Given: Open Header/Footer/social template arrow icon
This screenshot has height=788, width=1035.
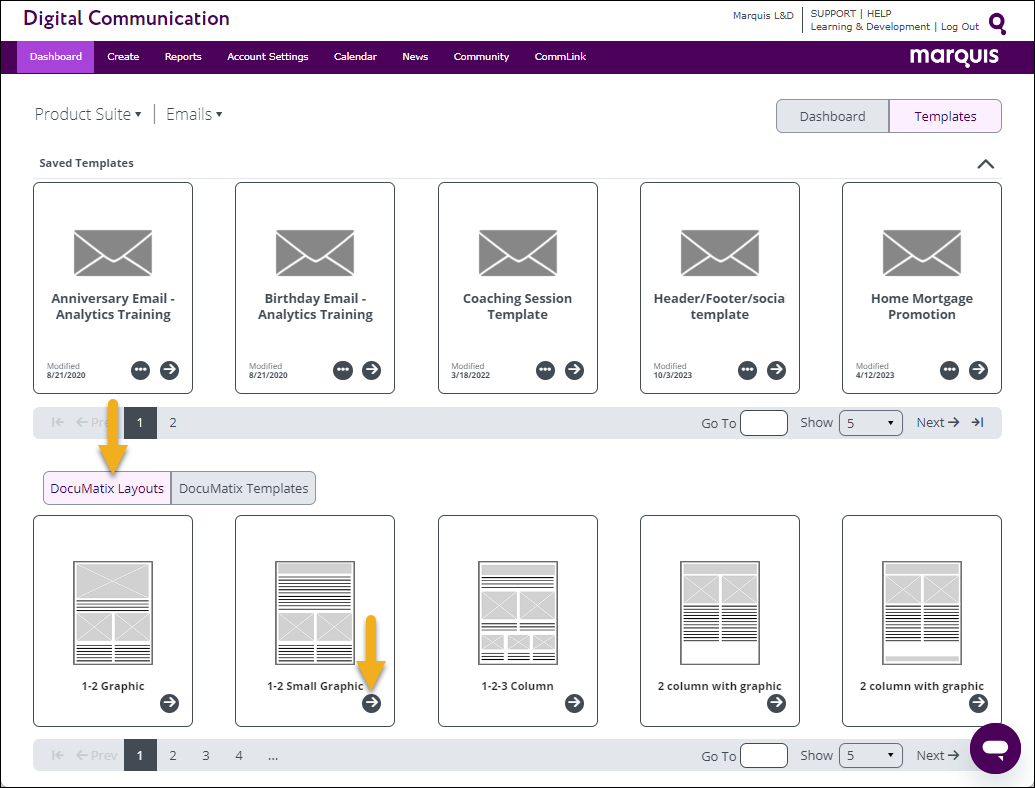Looking at the screenshot, I should 776,370.
